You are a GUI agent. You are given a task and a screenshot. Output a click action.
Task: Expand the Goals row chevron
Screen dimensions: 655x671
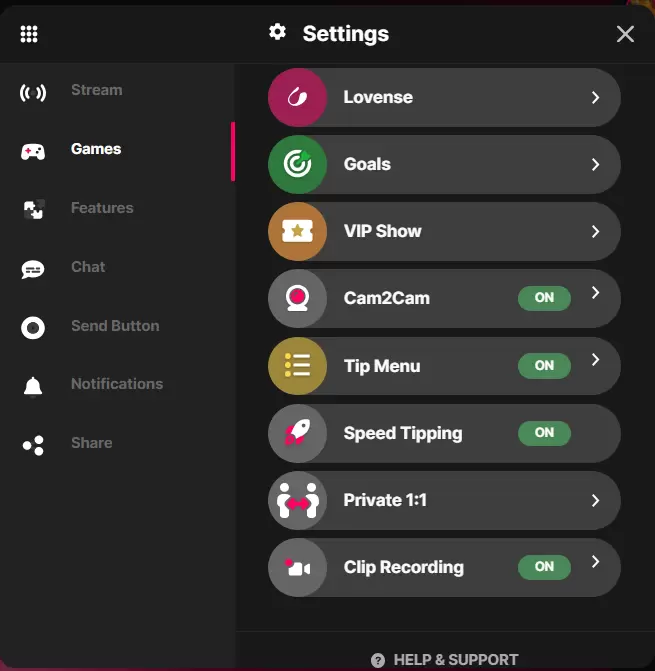595,164
